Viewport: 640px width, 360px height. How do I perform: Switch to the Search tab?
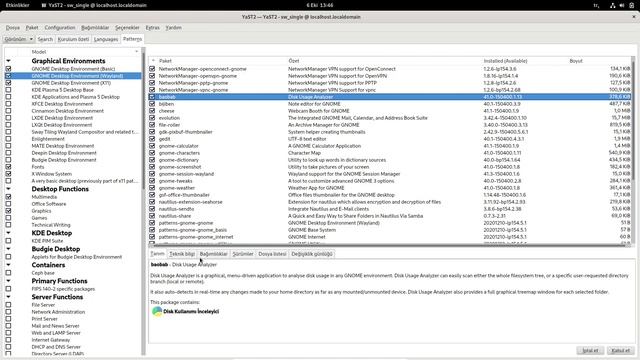[45, 39]
